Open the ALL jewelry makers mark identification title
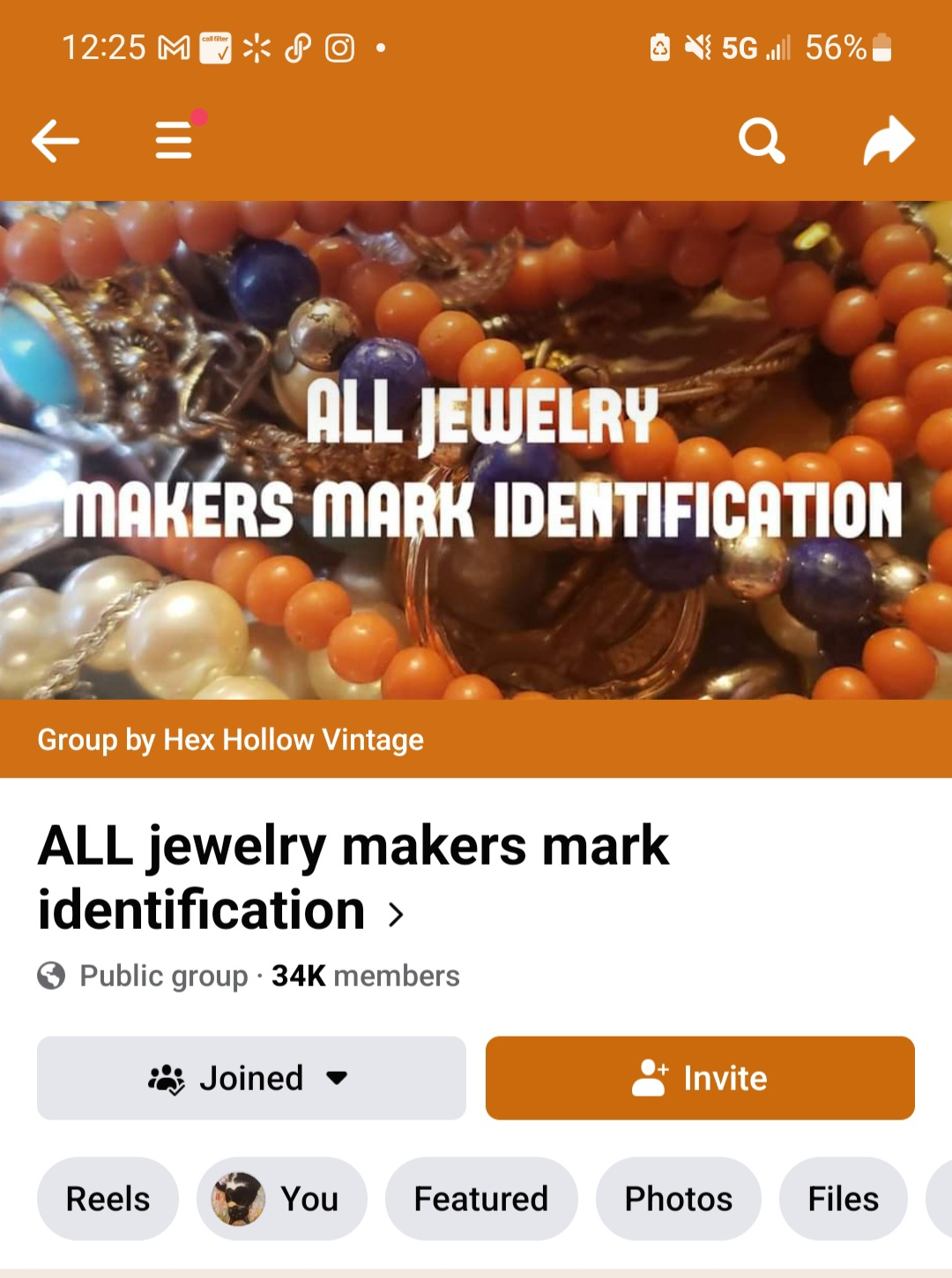Image resolution: width=952 pixels, height=1278 pixels. (353, 877)
